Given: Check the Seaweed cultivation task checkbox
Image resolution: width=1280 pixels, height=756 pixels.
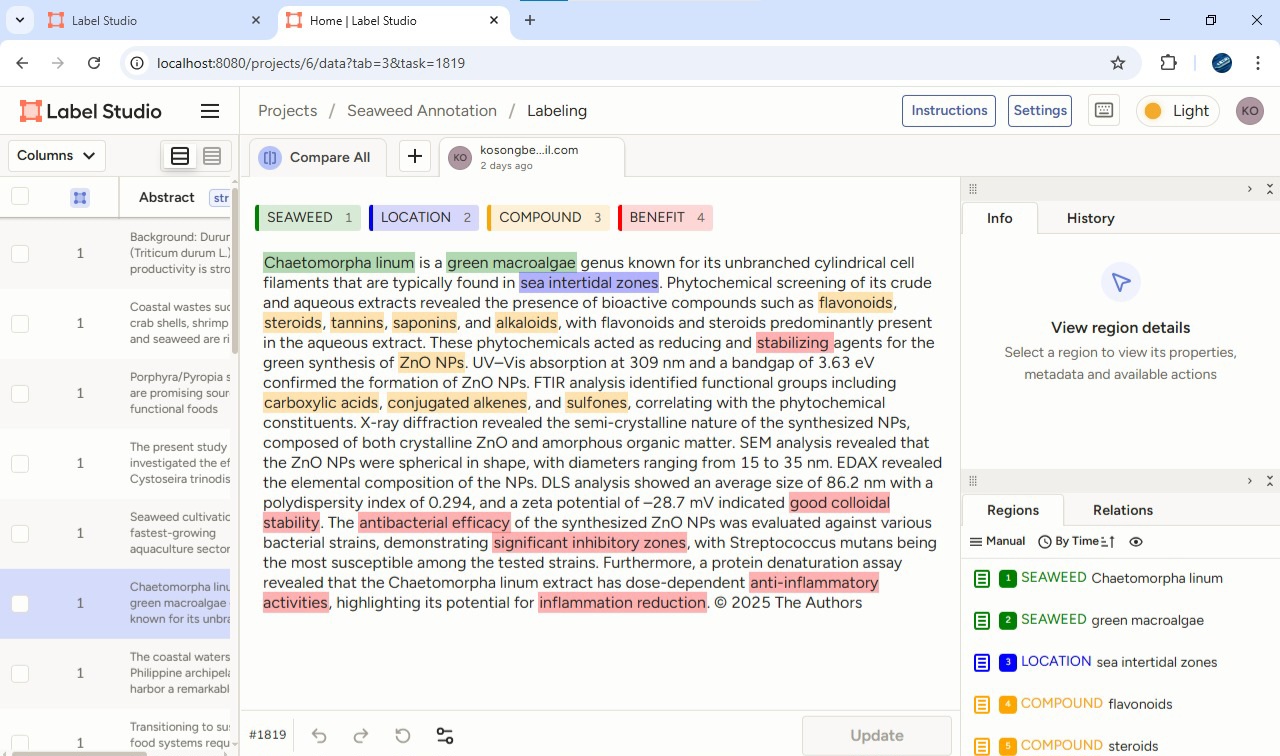Looking at the screenshot, I should coord(20,534).
